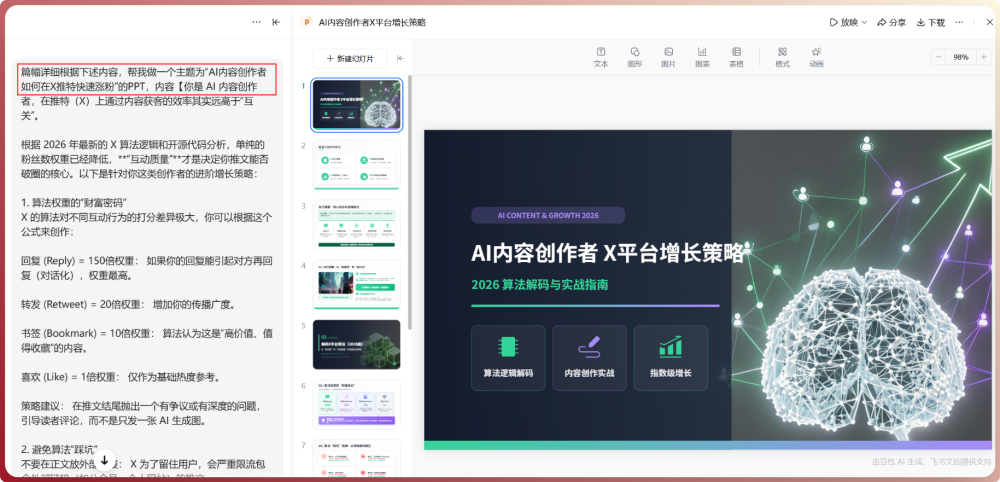Open the chat panel more options menu
The width and height of the screenshot is (1000, 482).
click(256, 22)
